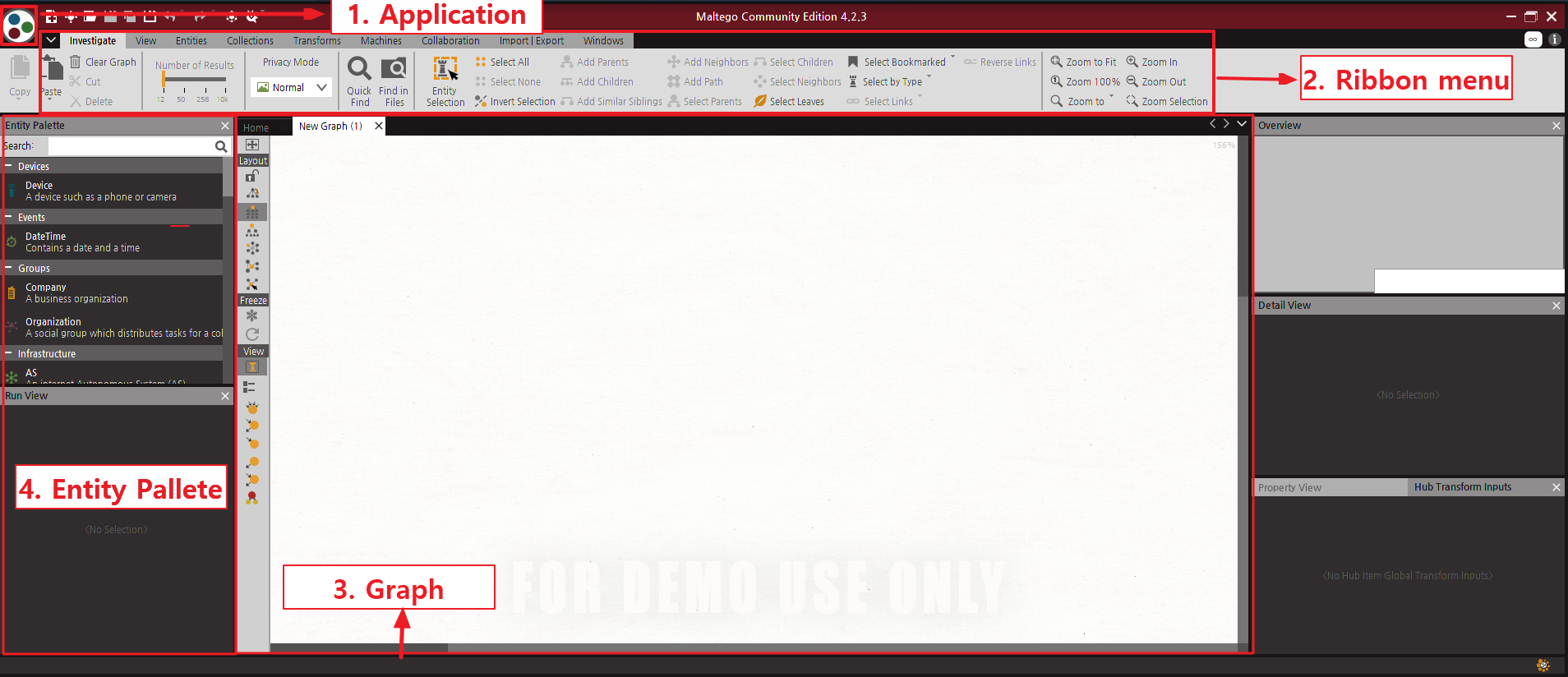Collapse the Events category
The width and height of the screenshot is (1568, 677).
(8, 217)
